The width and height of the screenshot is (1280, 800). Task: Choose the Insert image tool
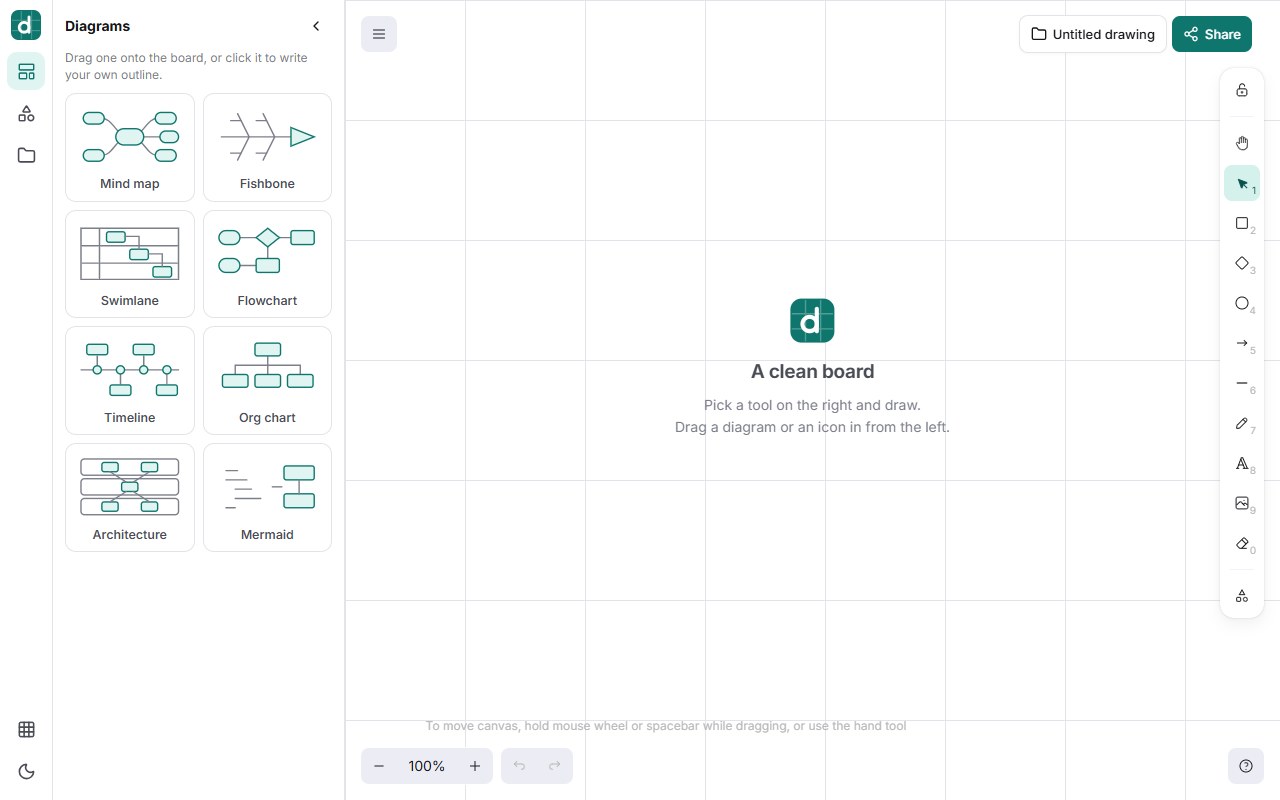coord(1242,503)
